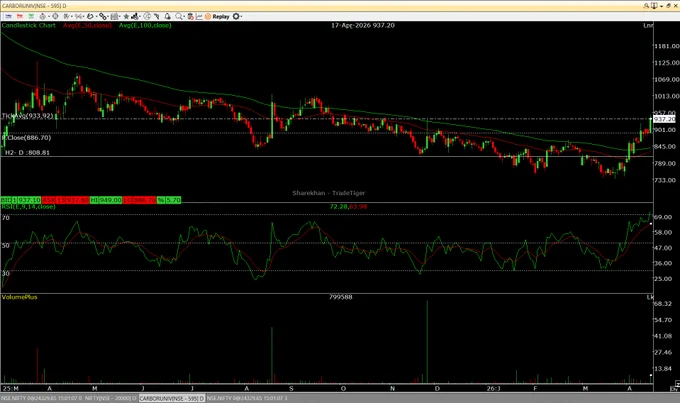The width and height of the screenshot is (680, 403).
Task: Expand the link icon dropdown arrow
Action: (108, 16)
